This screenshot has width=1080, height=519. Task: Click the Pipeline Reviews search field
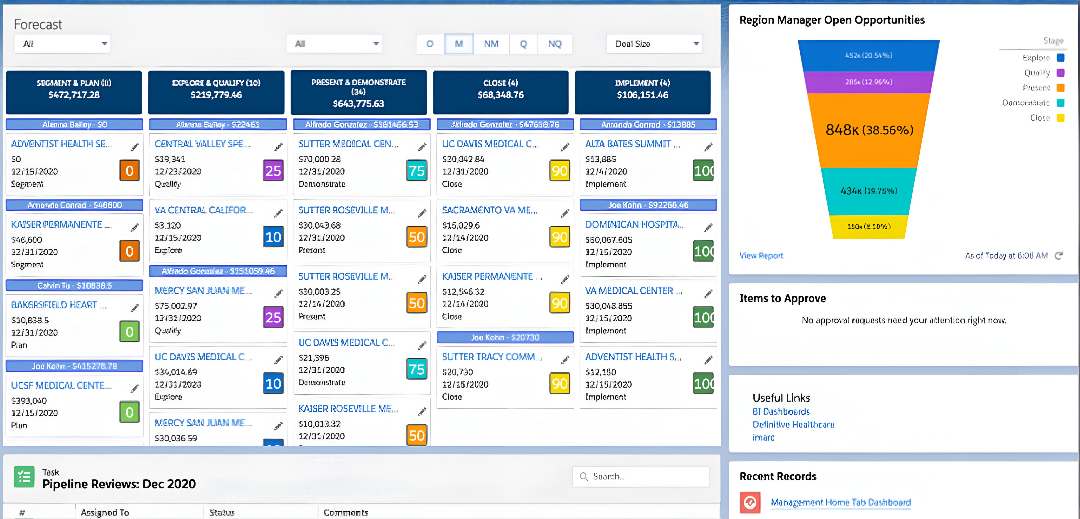(x=641, y=476)
